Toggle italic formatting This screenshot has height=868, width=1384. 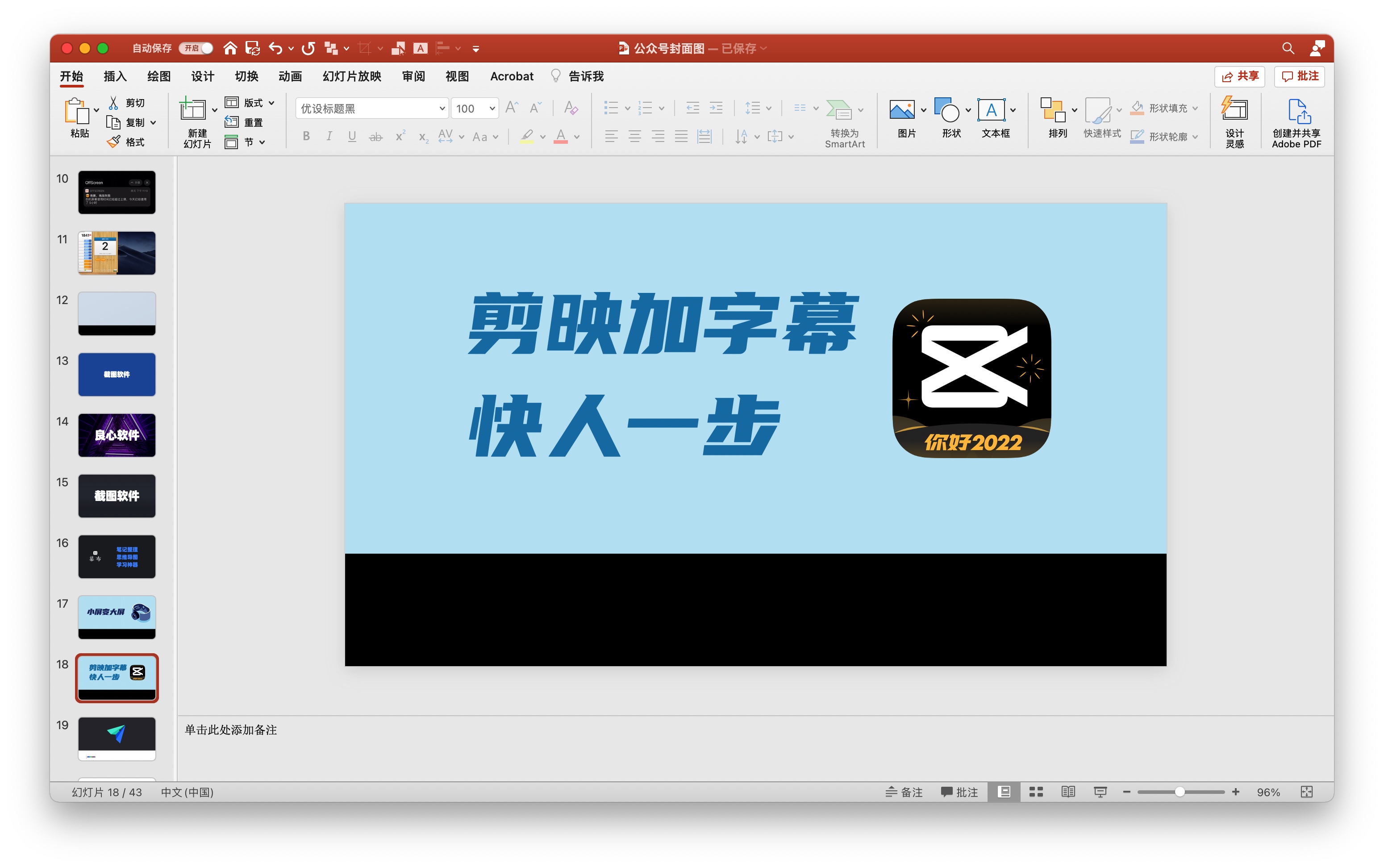[x=329, y=136]
